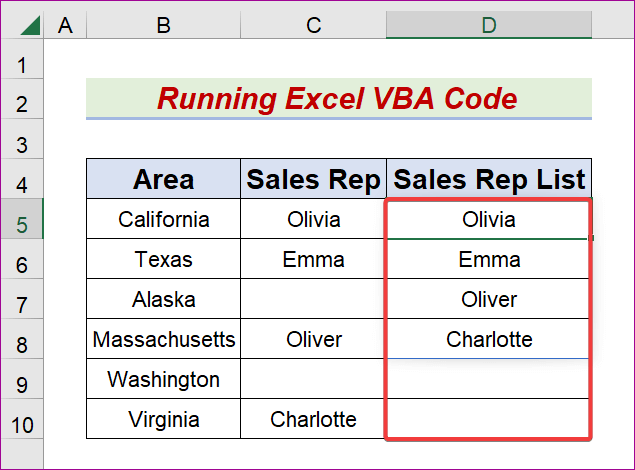Select the cell containing 'Massachusetts'

coord(163,339)
